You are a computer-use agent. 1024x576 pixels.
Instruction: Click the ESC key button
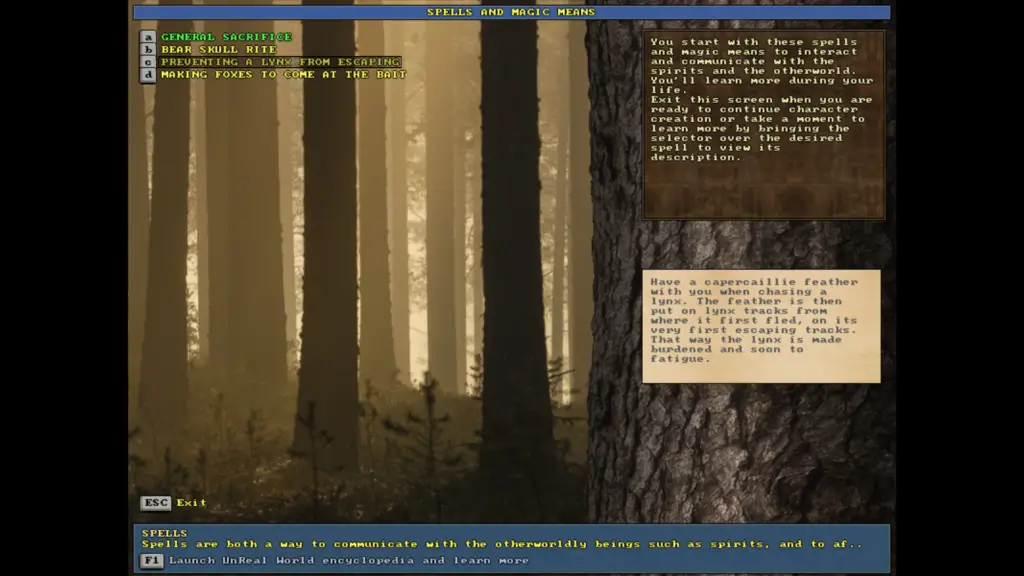point(155,503)
